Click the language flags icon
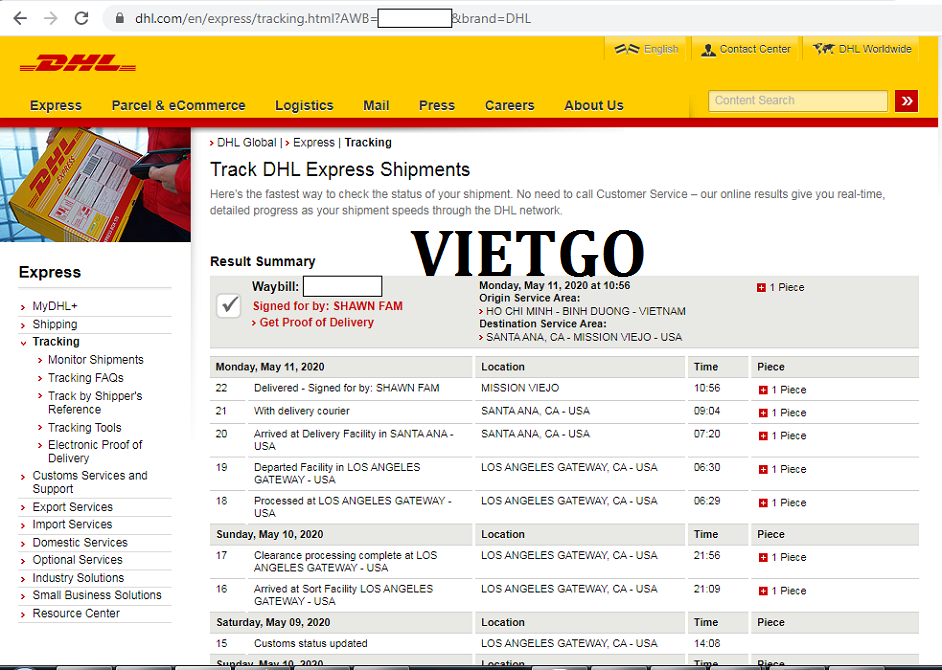The image size is (942, 670). [627, 49]
